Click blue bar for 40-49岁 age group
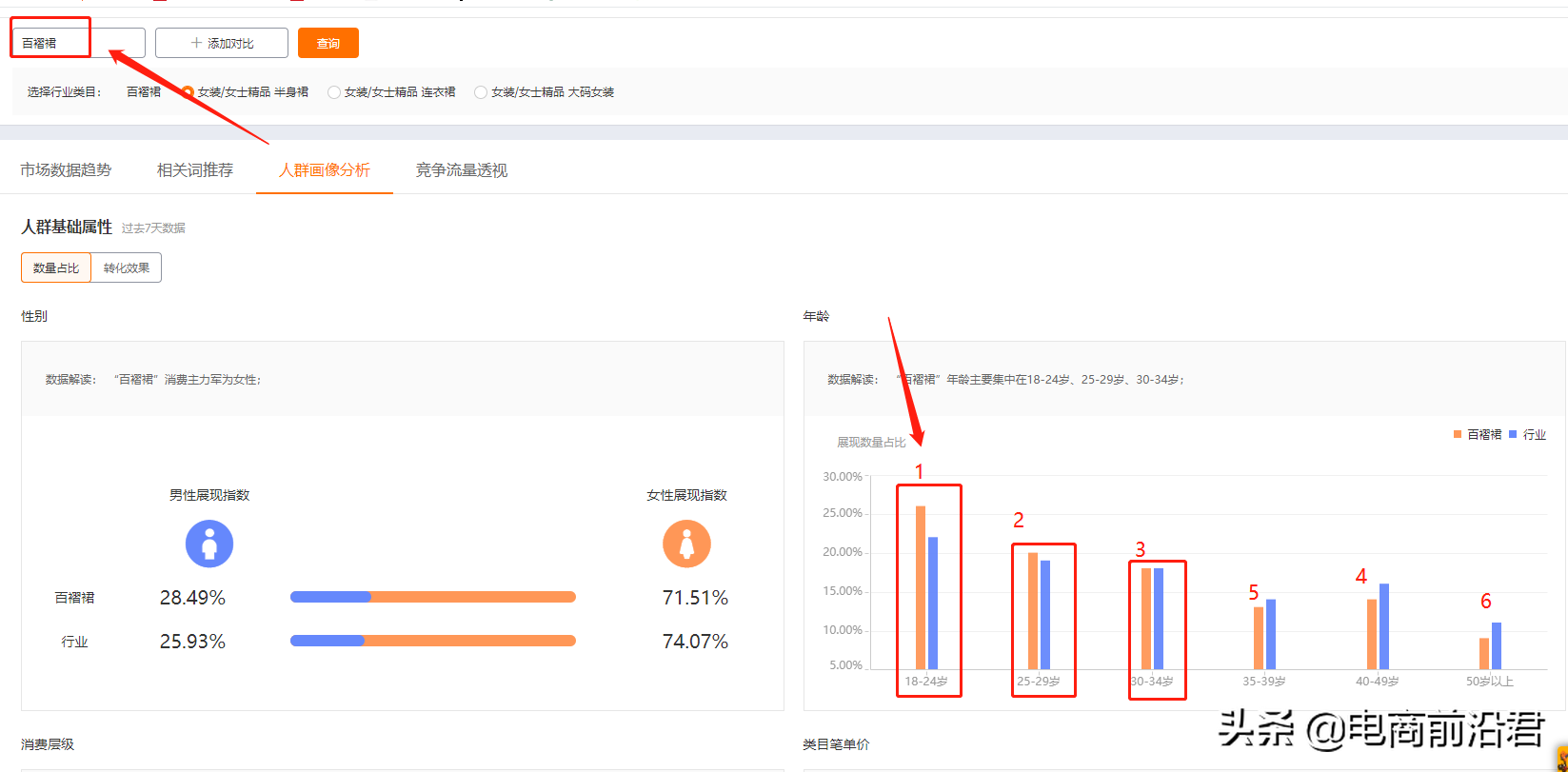The height and width of the screenshot is (772, 1568). pos(1384,626)
